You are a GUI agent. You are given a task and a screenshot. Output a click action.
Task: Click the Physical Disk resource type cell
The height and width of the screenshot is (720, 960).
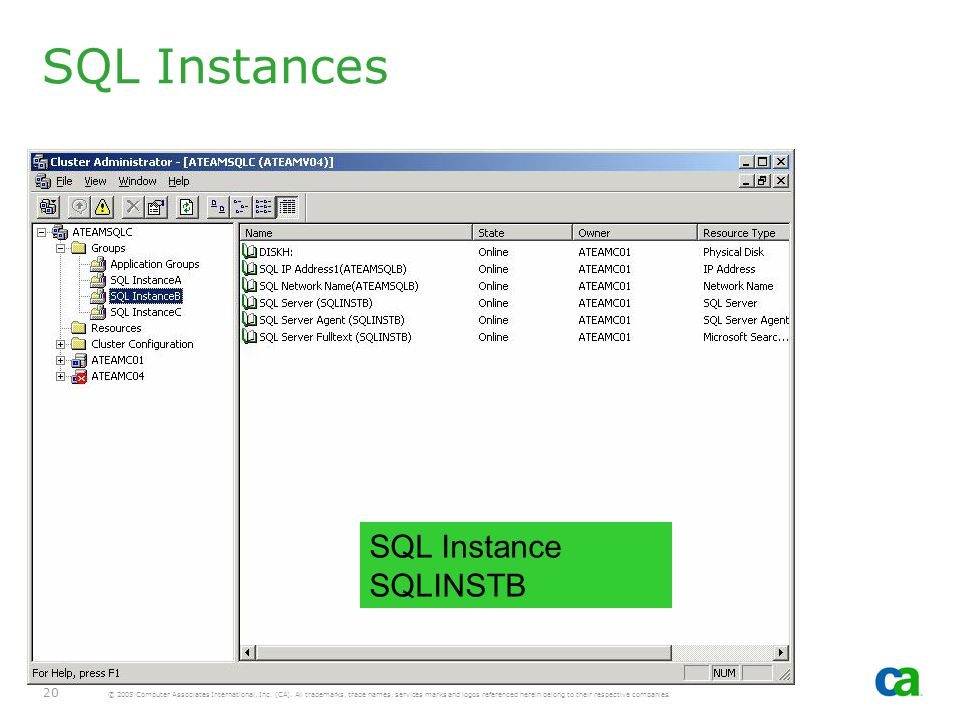(x=733, y=252)
